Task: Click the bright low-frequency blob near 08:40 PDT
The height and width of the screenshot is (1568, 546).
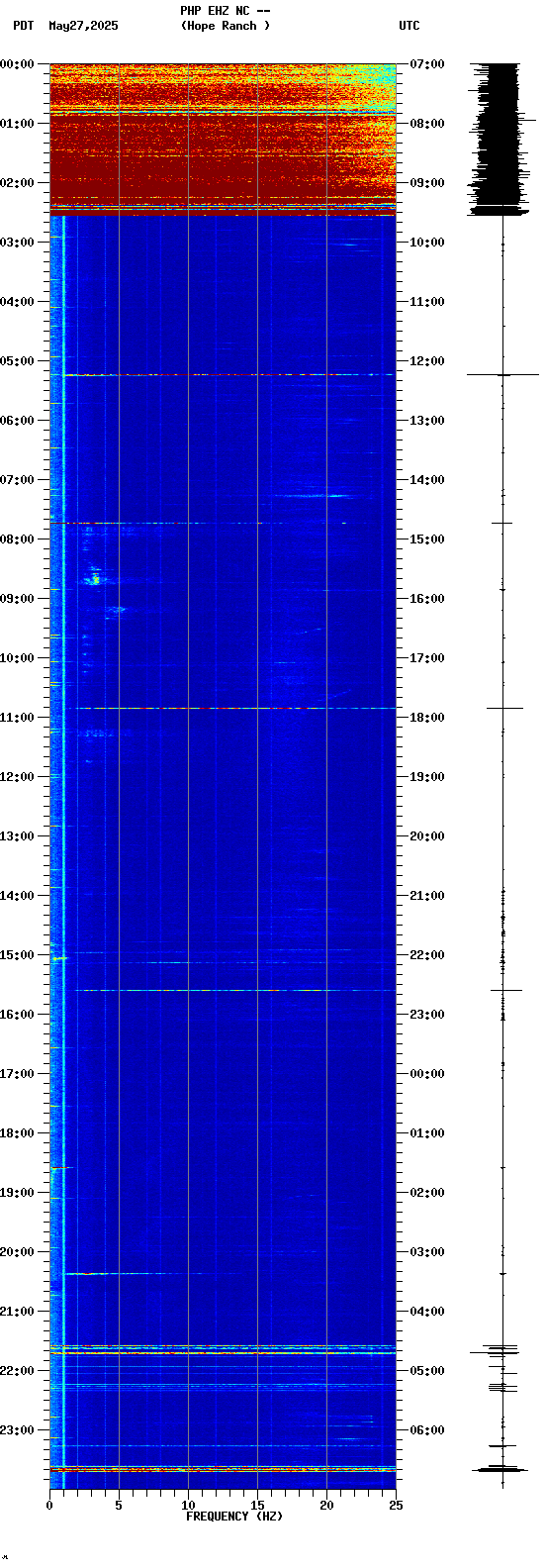Action: click(95, 578)
